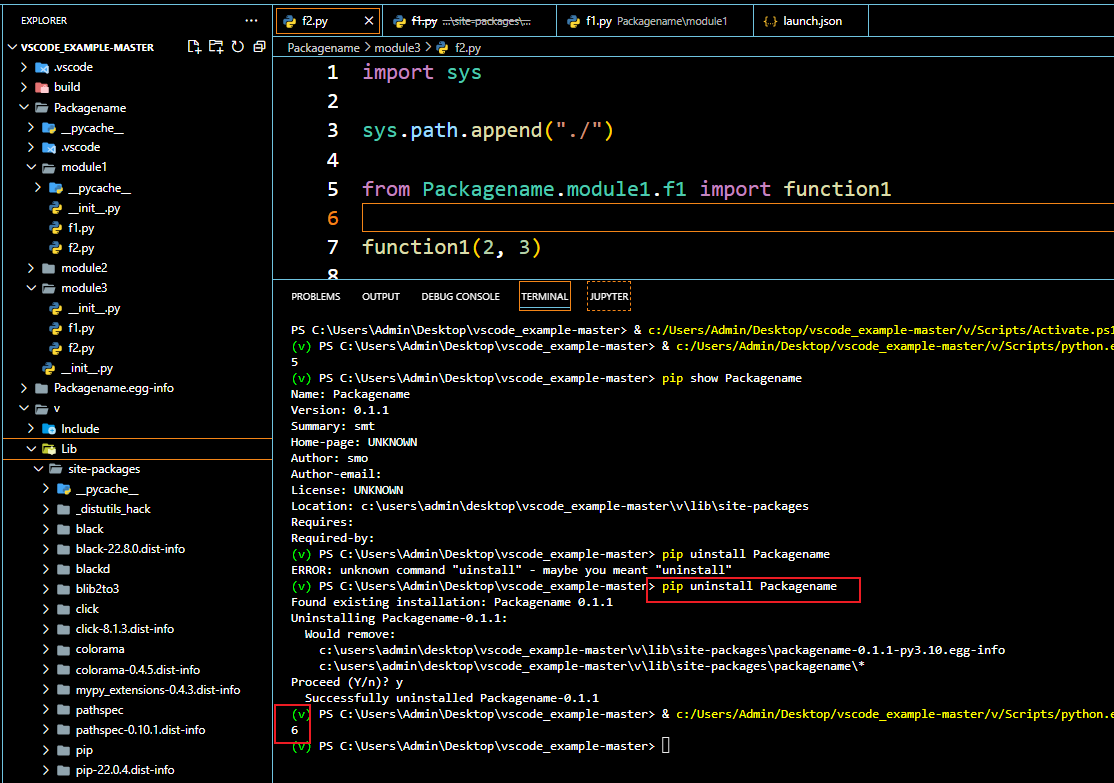Image resolution: width=1114 pixels, height=783 pixels.
Task: Open f2.py under the module1 folder
Action: pyautogui.click(x=81, y=248)
